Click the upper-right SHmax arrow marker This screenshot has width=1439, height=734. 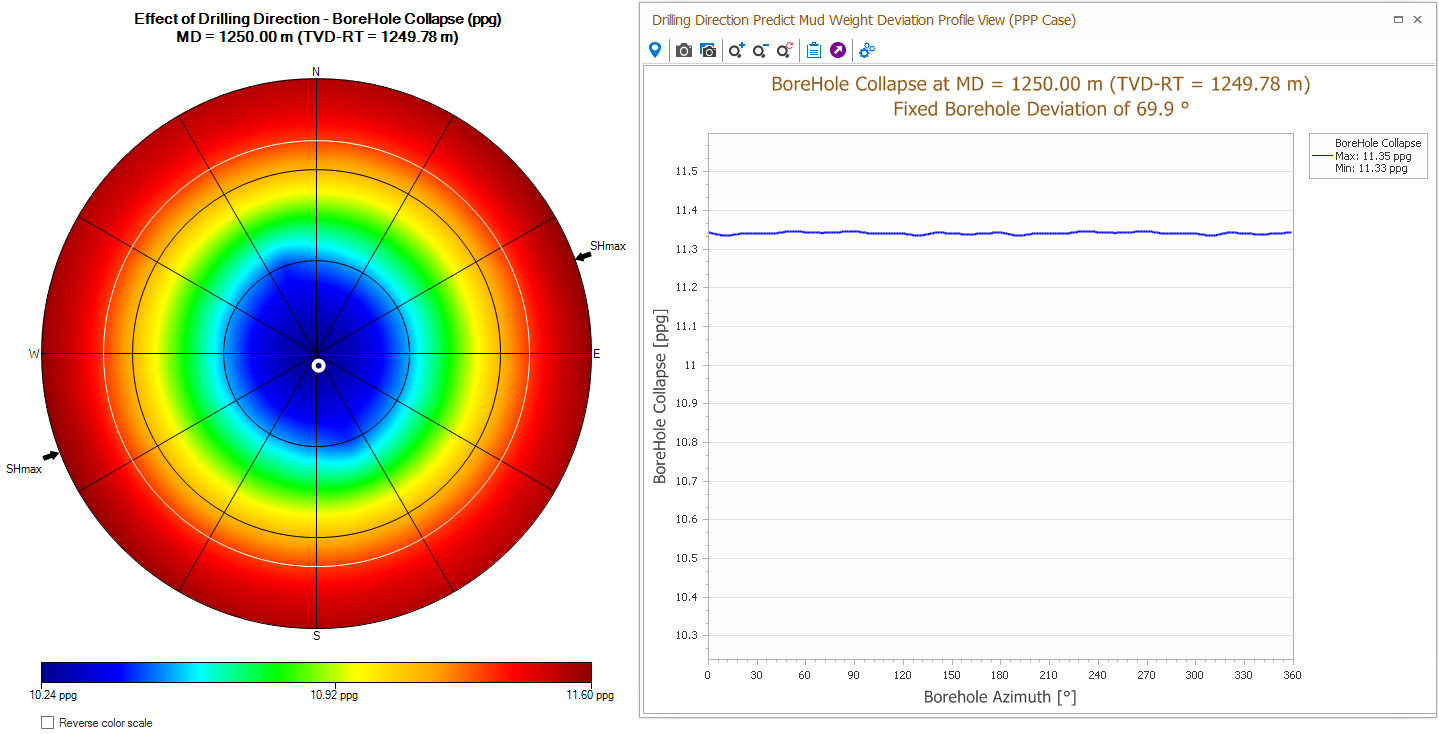pyautogui.click(x=582, y=256)
